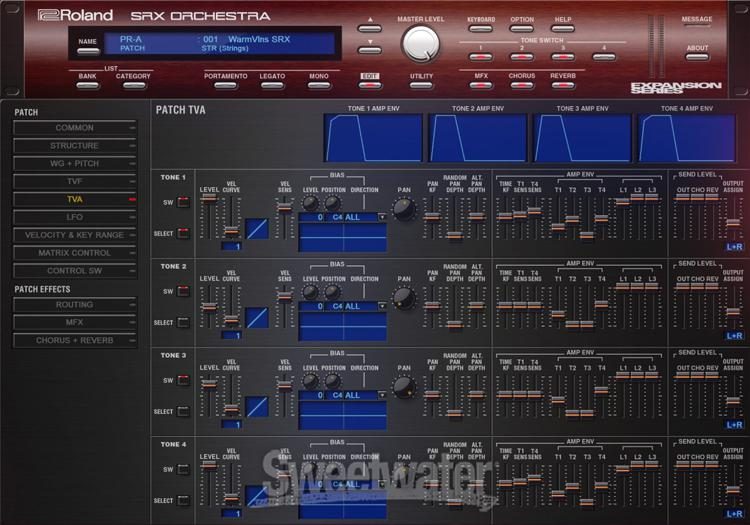Change Tone 3 output assign L+R
Viewport: 750px width, 525px height.
coord(734,425)
